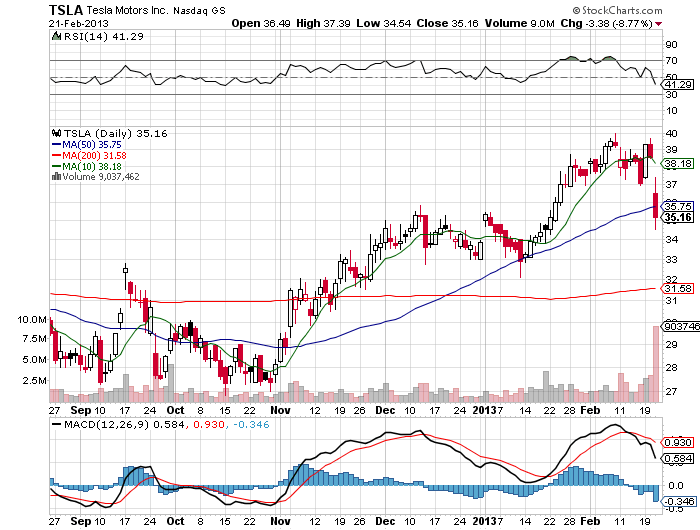Click the red down triangle after Chg
Viewport: 700px width, 530px height.
click(x=659, y=24)
